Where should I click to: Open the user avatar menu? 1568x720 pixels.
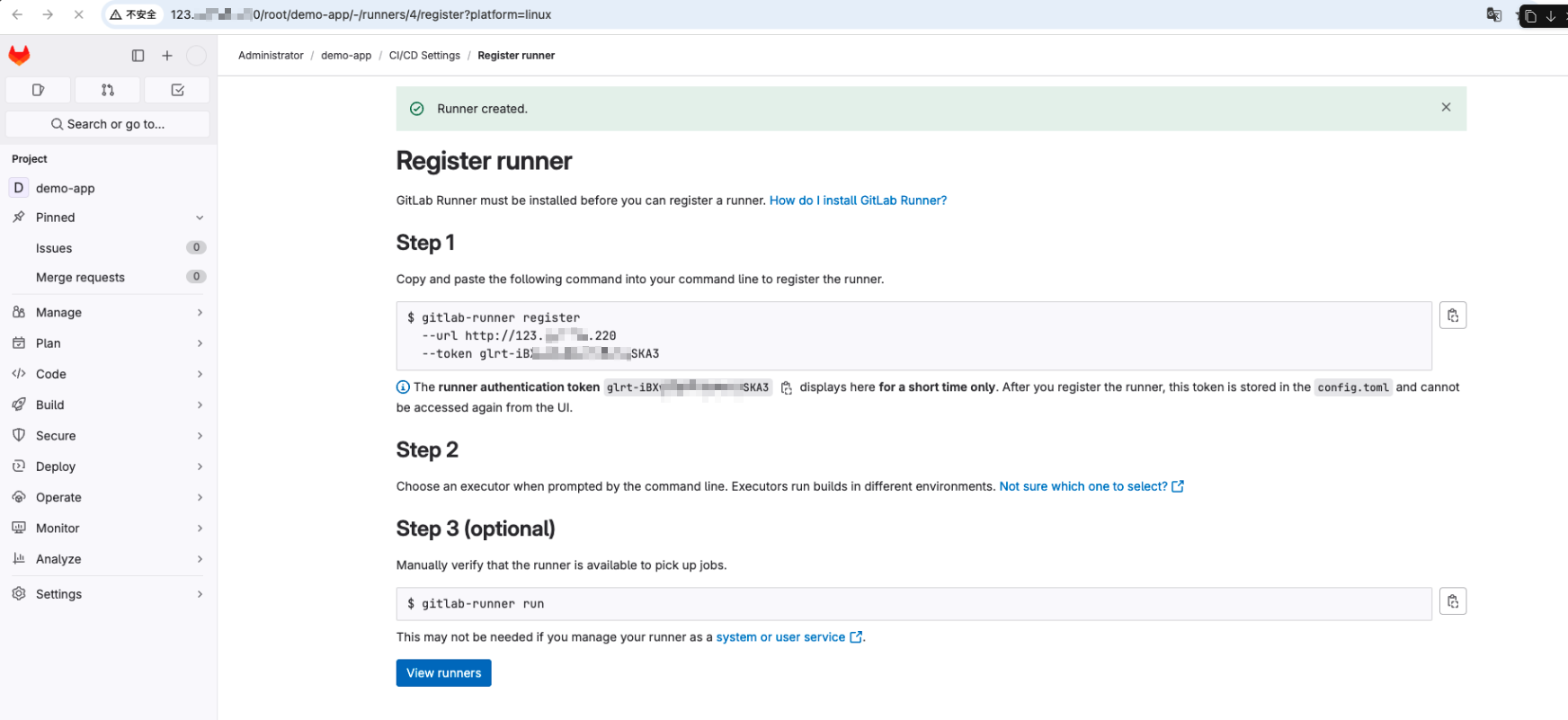point(196,56)
